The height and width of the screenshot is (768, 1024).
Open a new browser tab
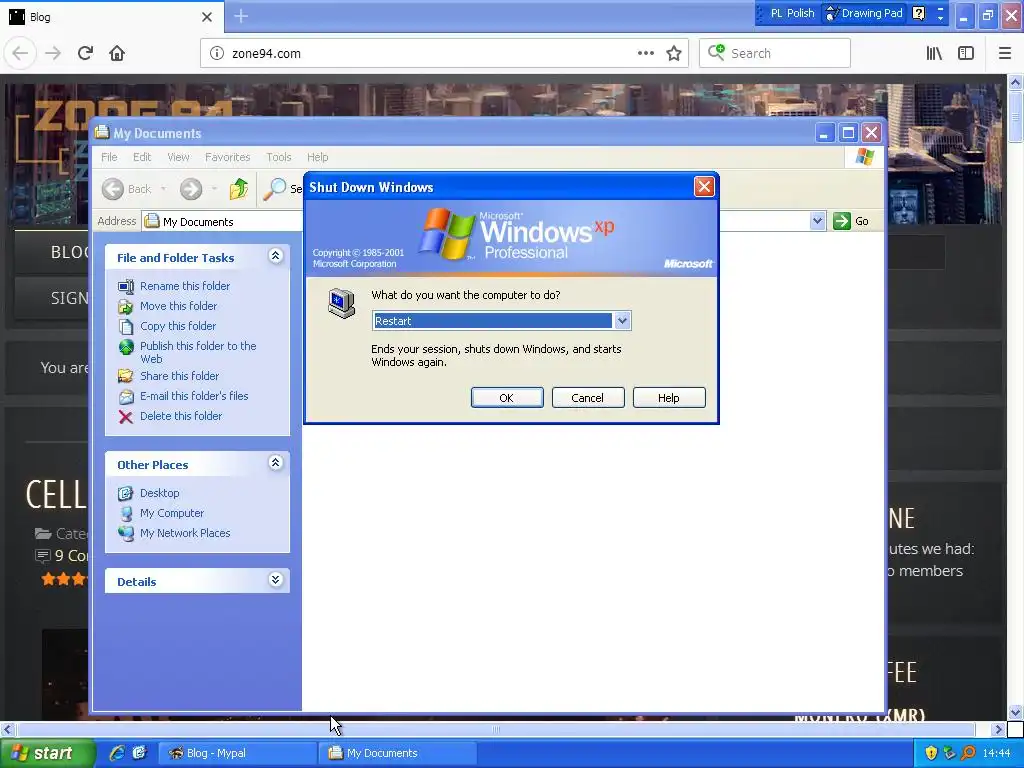[241, 16]
